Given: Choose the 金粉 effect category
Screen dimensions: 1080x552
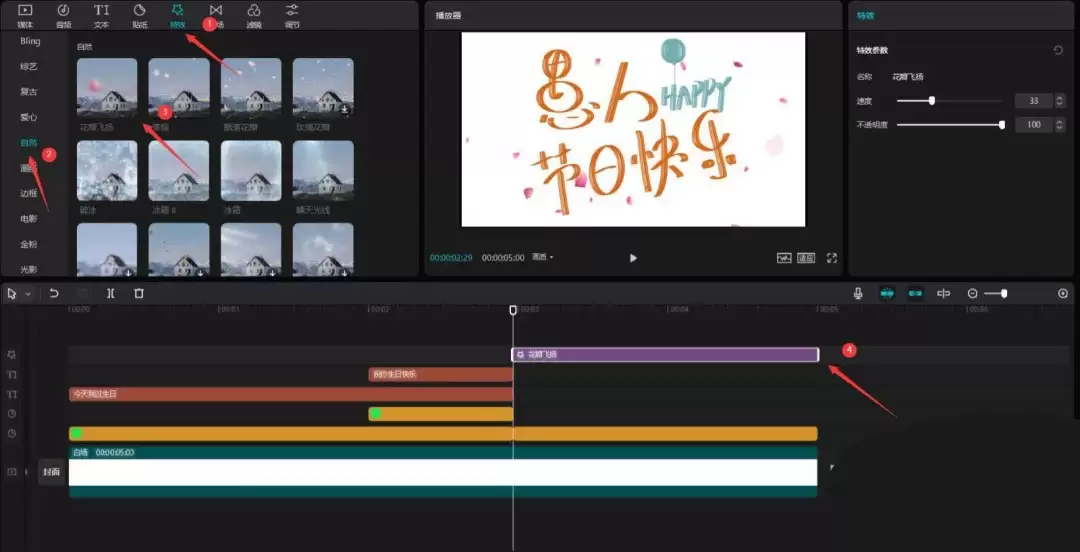Looking at the screenshot, I should (29, 244).
